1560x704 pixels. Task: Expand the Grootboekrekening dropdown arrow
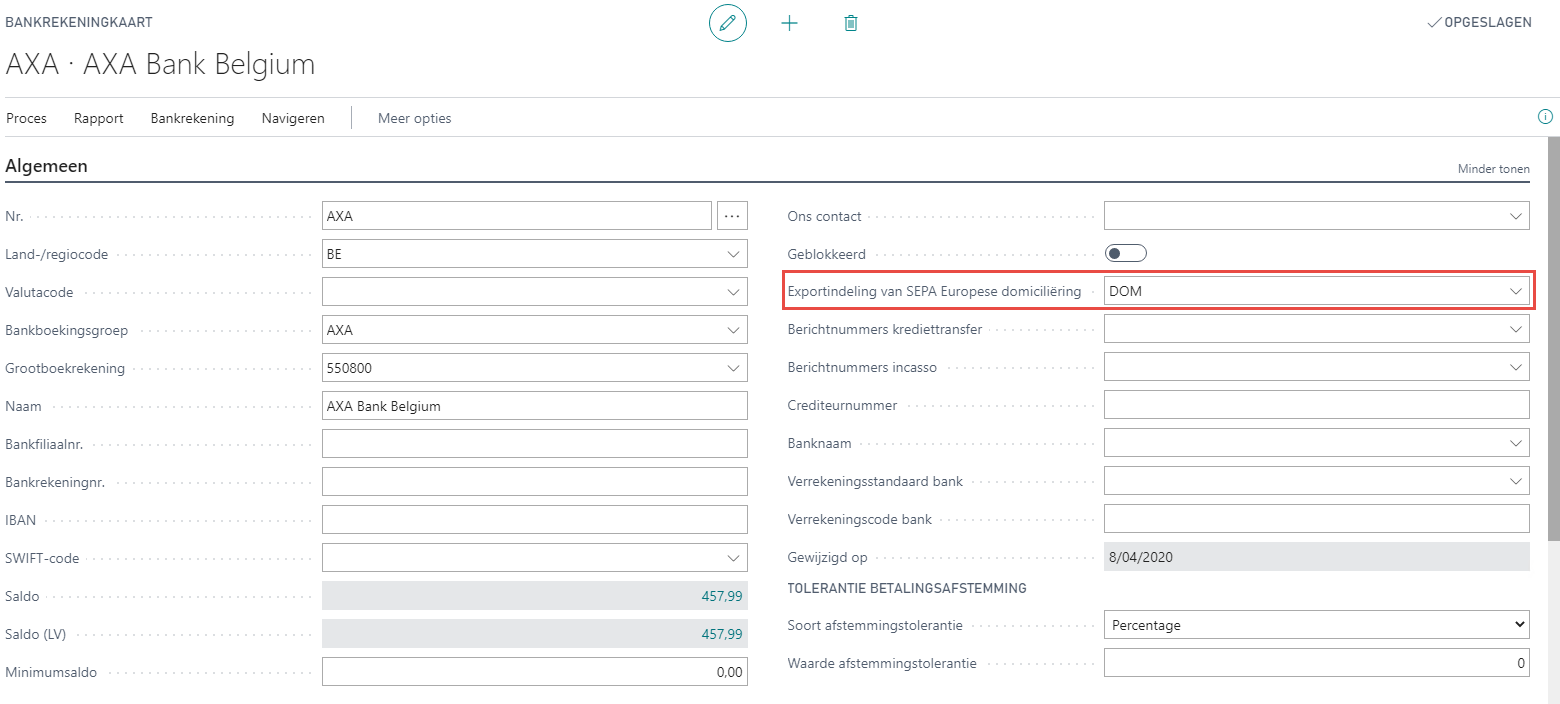[x=734, y=368]
